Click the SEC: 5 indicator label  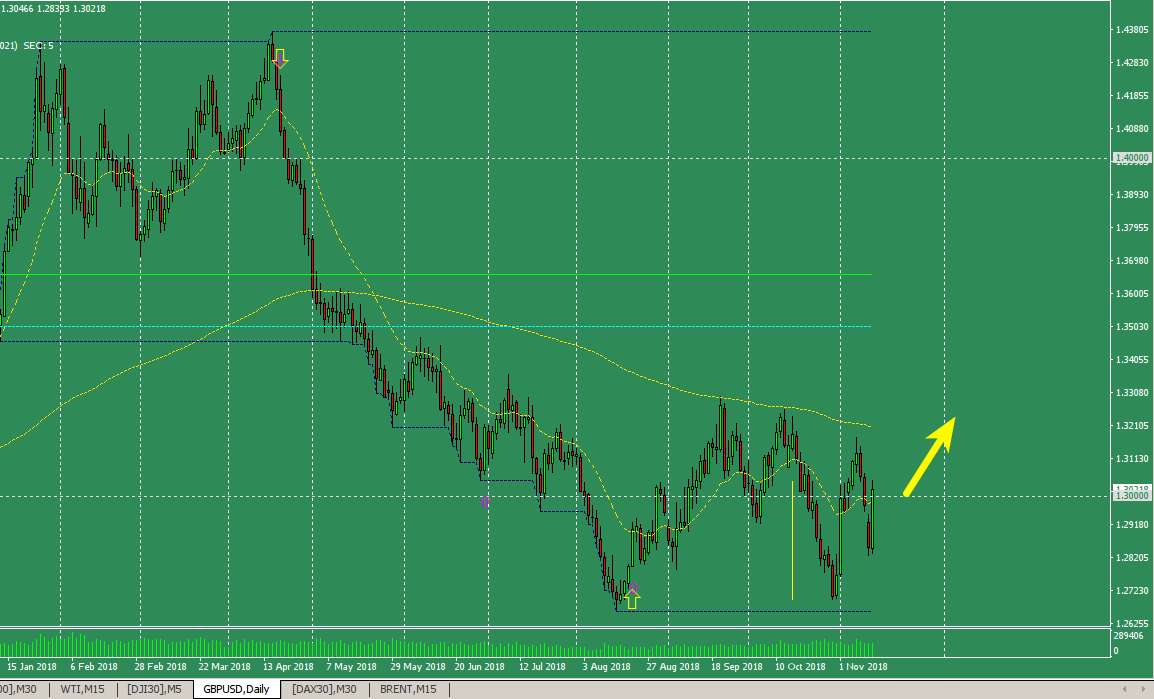pos(38,46)
